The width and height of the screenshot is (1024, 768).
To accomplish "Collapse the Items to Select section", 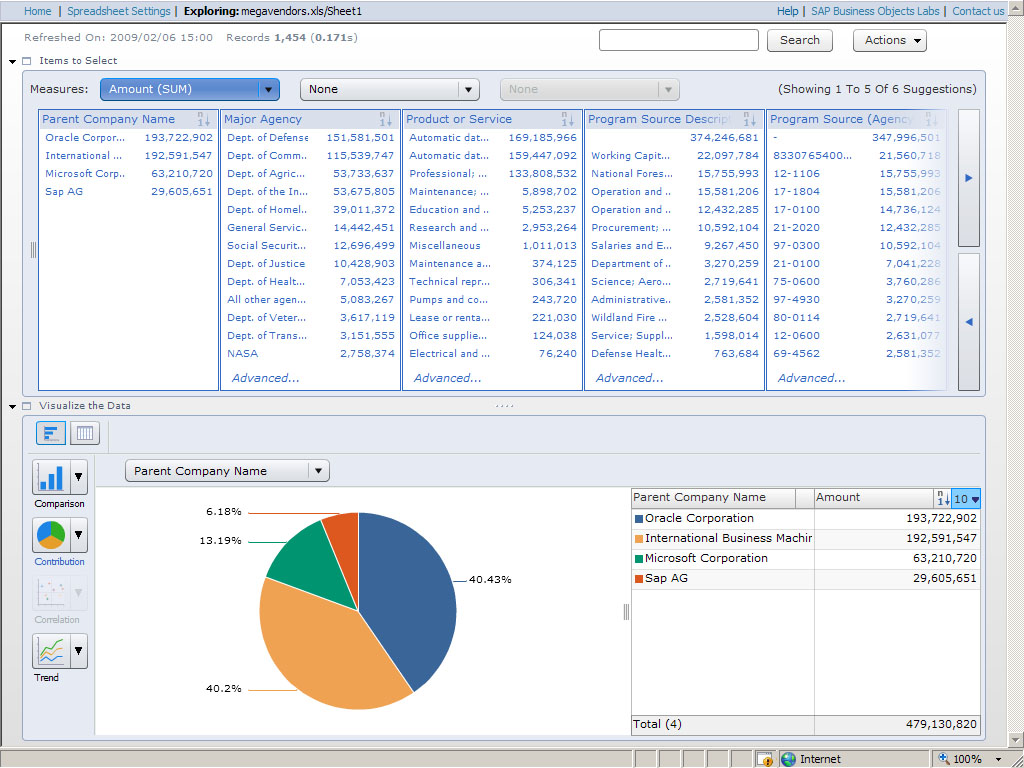I will pos(12,61).
